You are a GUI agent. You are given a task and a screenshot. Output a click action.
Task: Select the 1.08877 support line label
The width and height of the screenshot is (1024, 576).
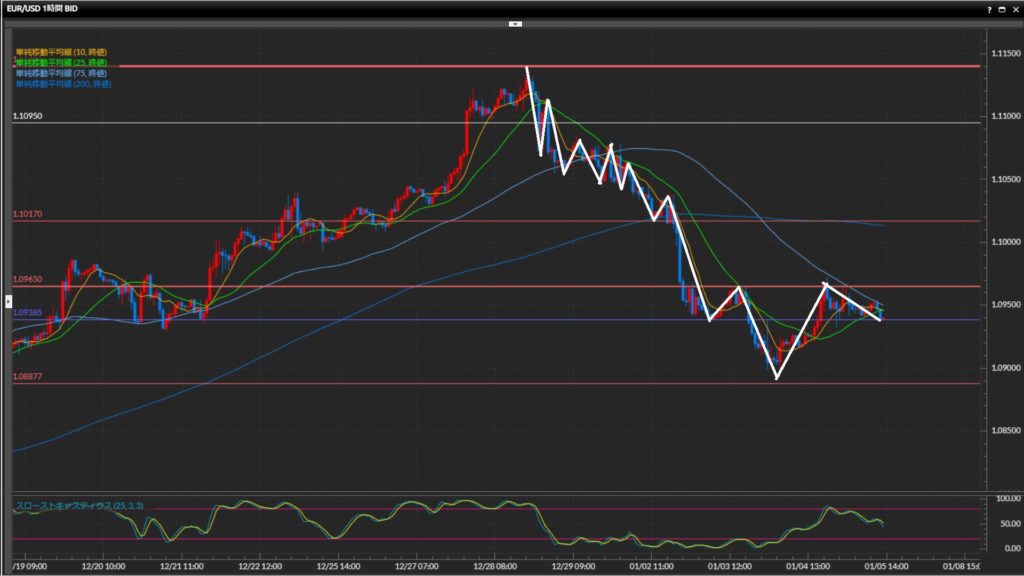click(27, 377)
